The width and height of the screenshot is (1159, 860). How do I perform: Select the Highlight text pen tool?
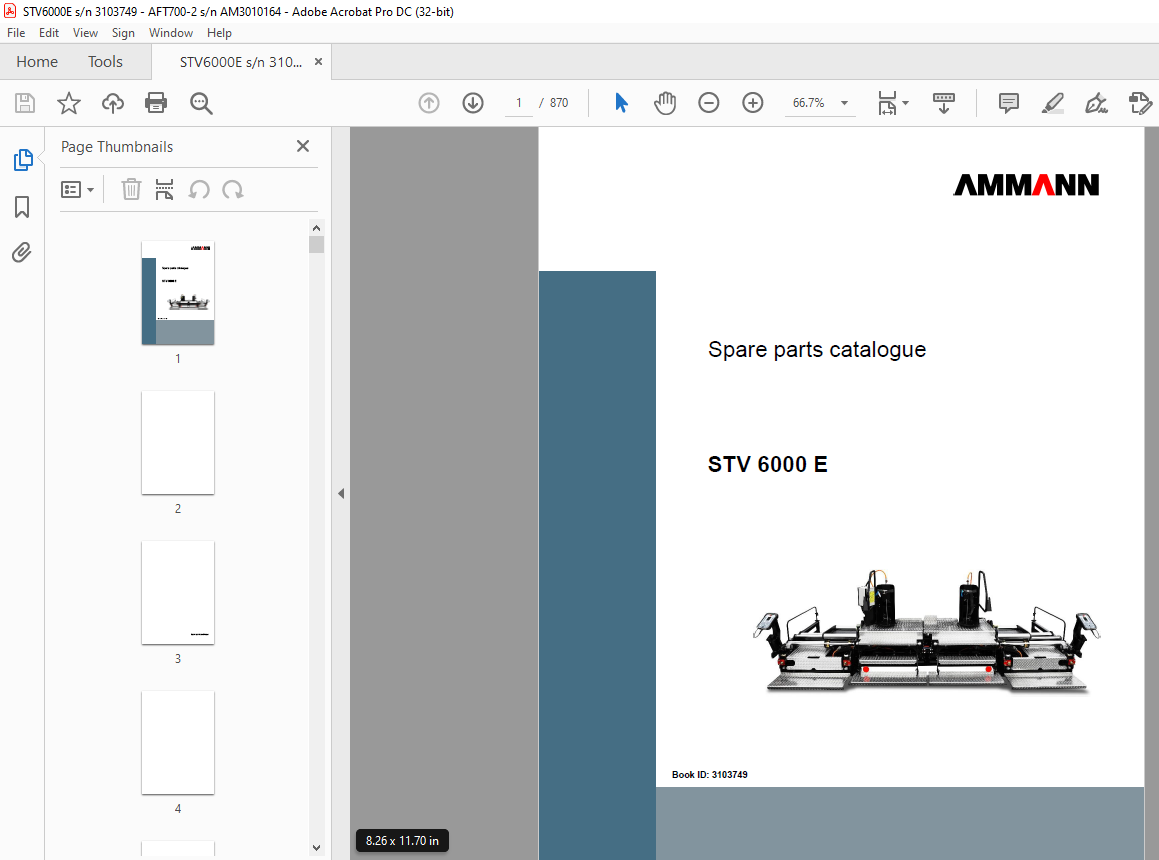1053,103
